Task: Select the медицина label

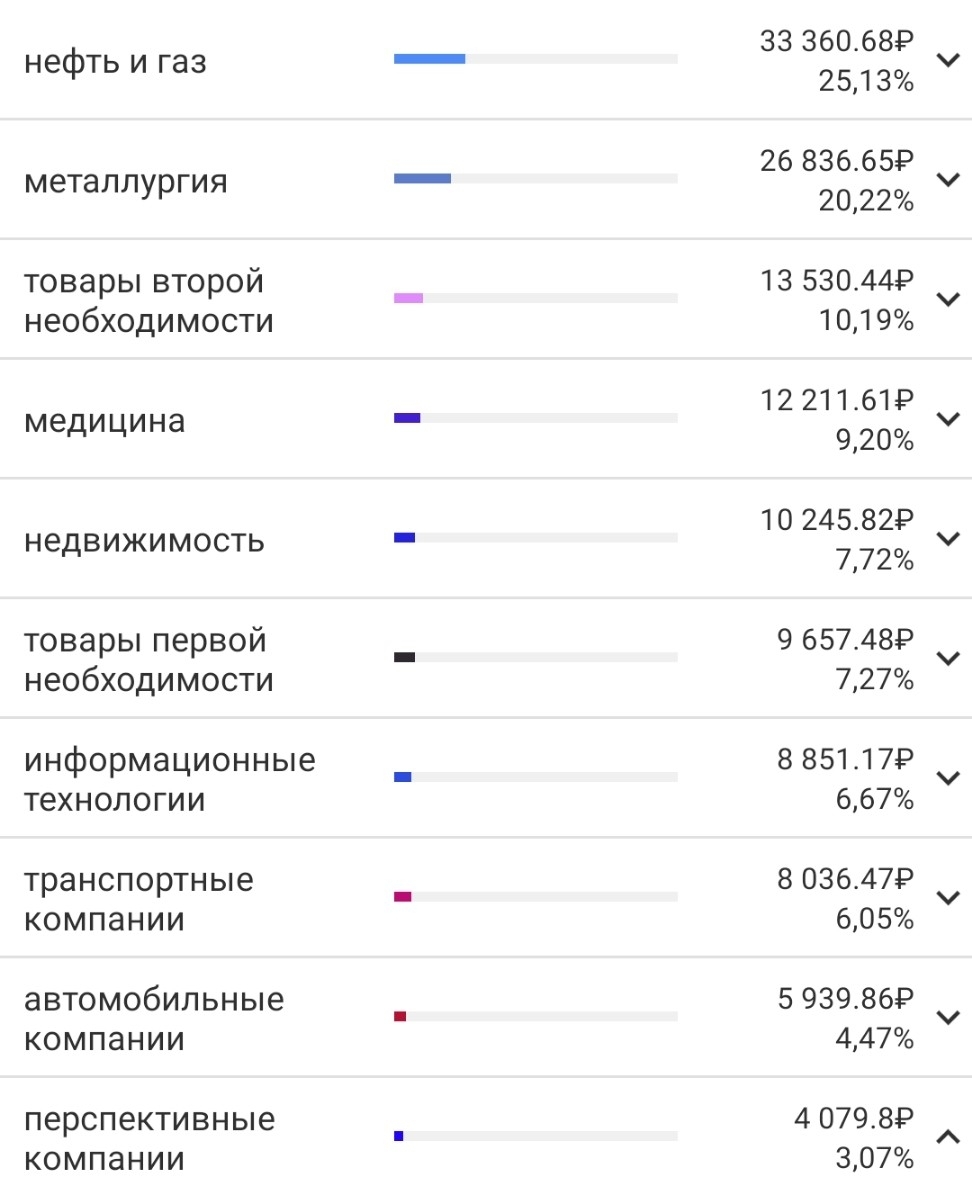Action: [105, 420]
